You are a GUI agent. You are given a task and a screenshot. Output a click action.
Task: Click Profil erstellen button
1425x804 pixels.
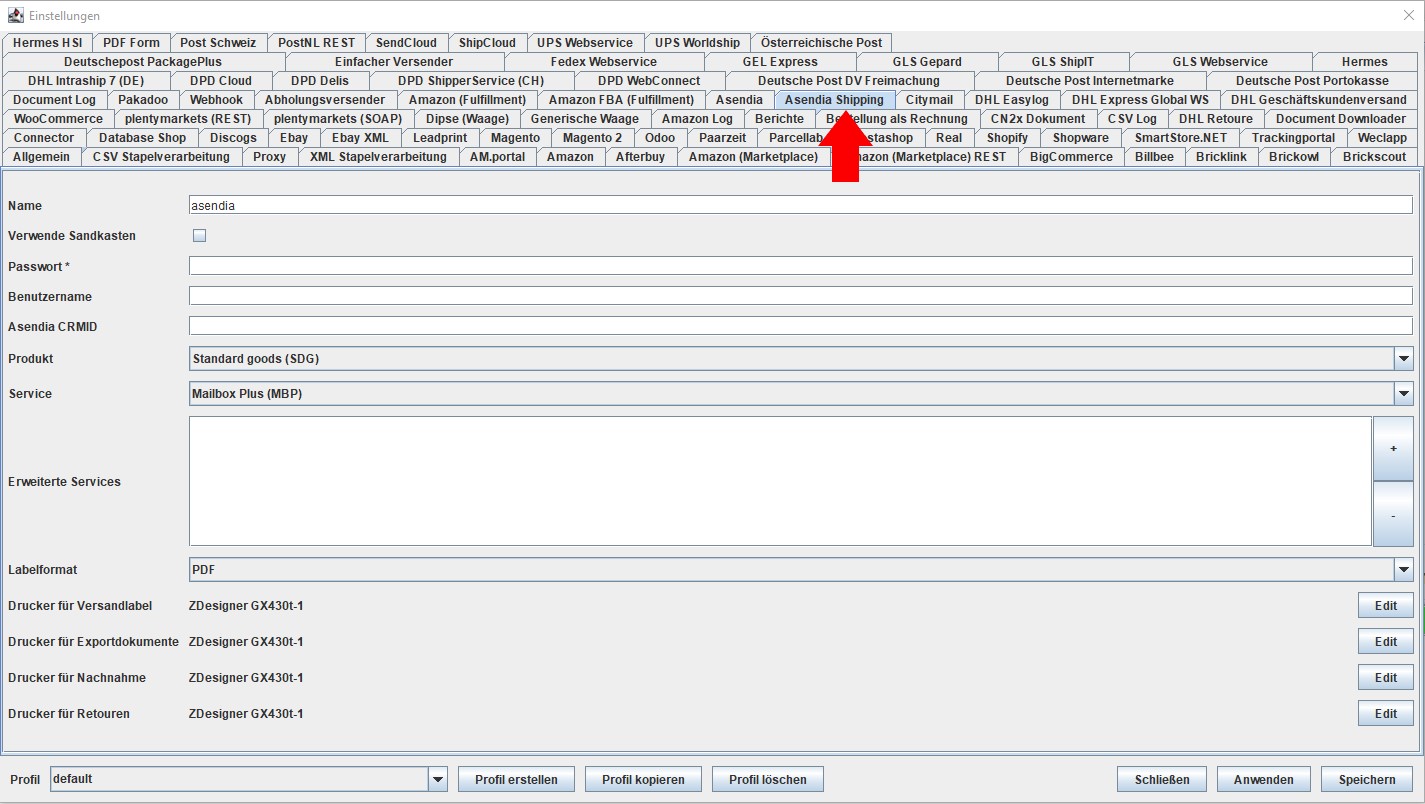(x=516, y=780)
